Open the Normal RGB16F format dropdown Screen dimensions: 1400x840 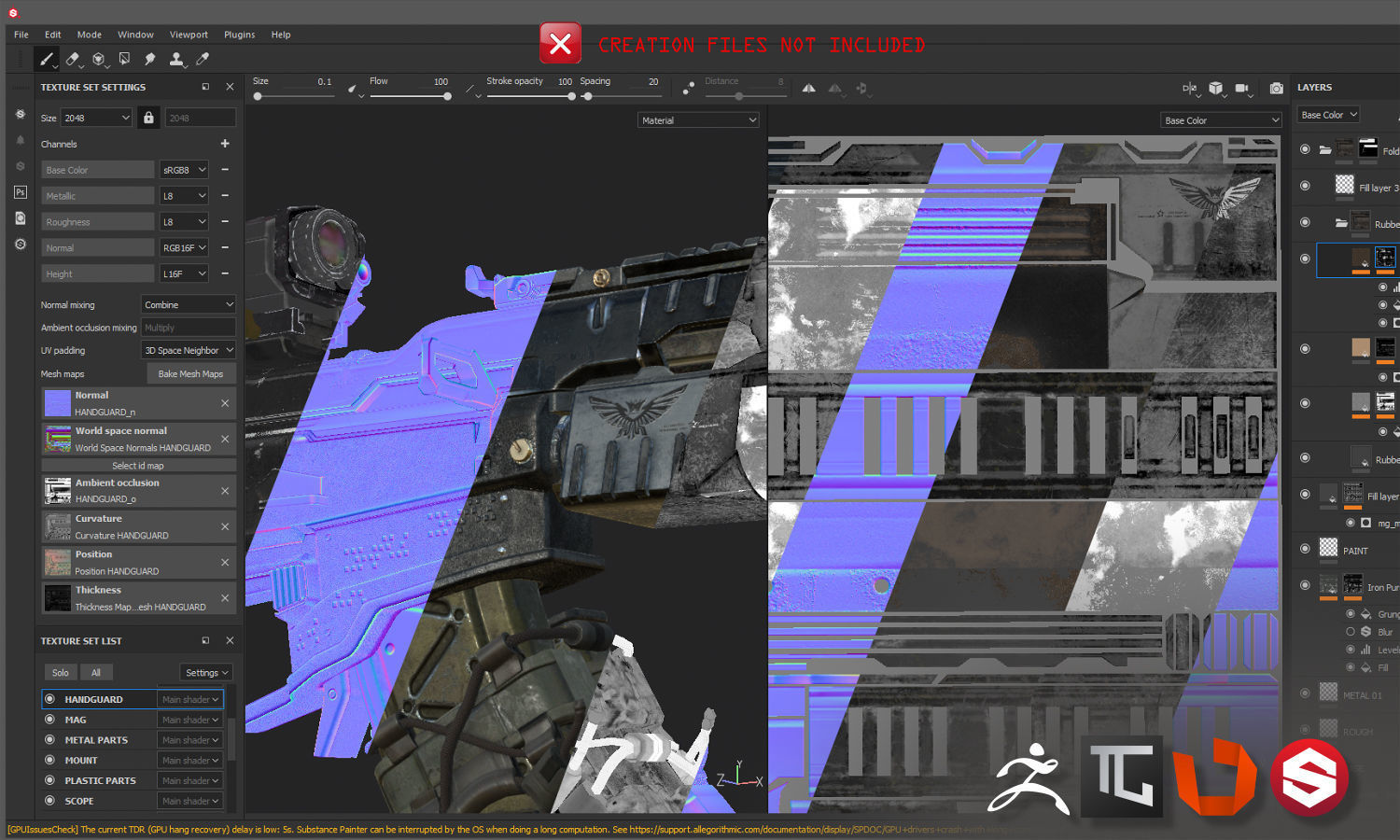point(184,247)
